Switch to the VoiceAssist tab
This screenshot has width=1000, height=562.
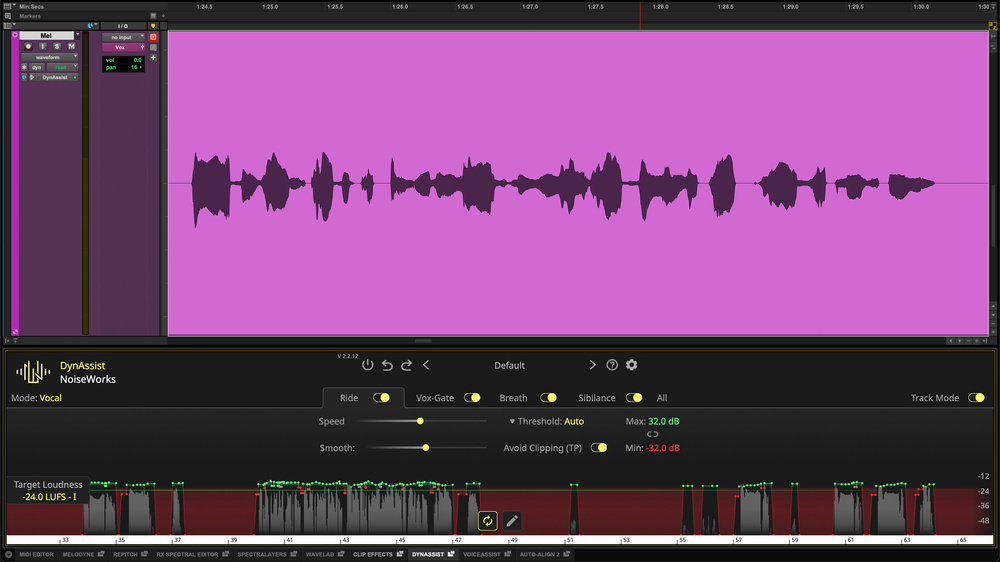(x=482, y=554)
